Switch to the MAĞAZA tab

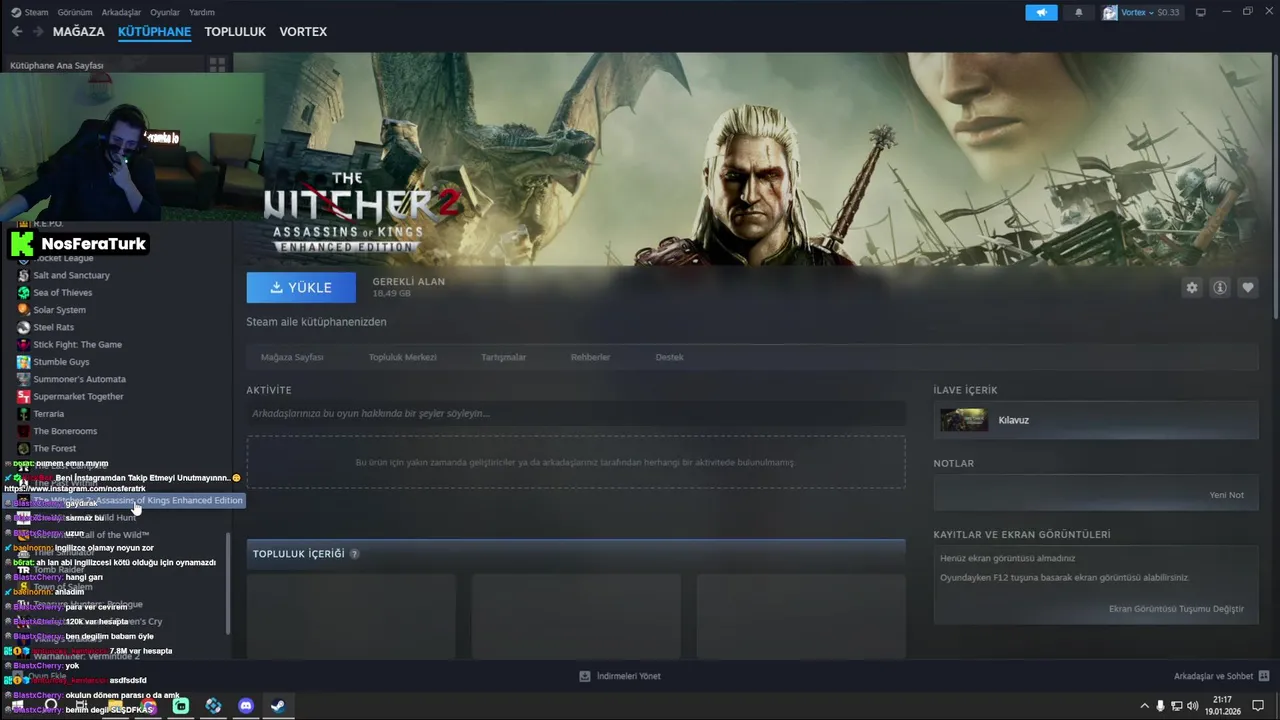click(x=78, y=32)
